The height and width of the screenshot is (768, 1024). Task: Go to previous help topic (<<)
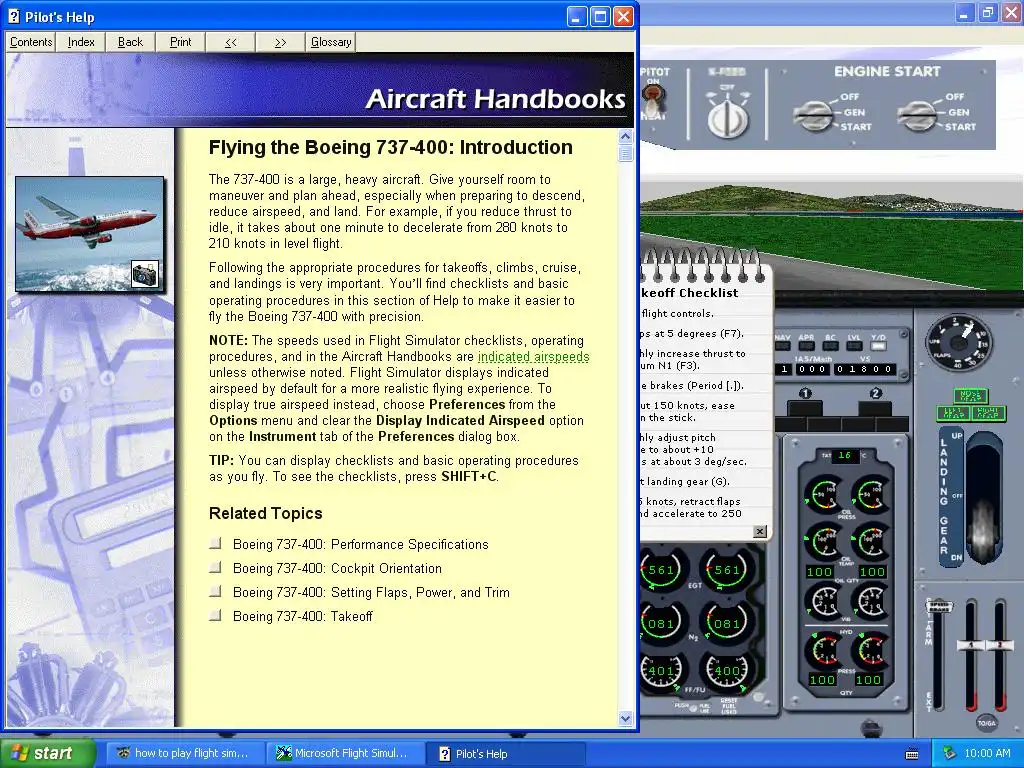[x=231, y=42]
